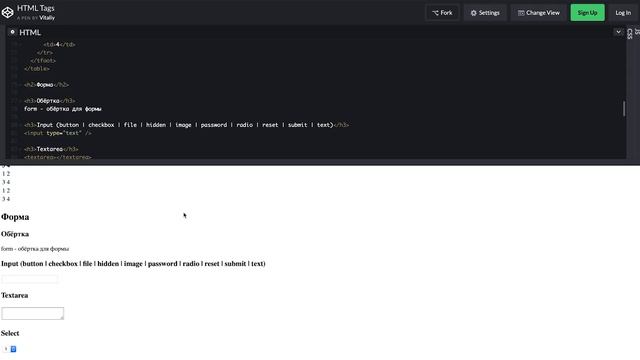Click the HTML Tags pen title
Image resolution: width=640 pixels, height=360 pixels.
click(36, 8)
